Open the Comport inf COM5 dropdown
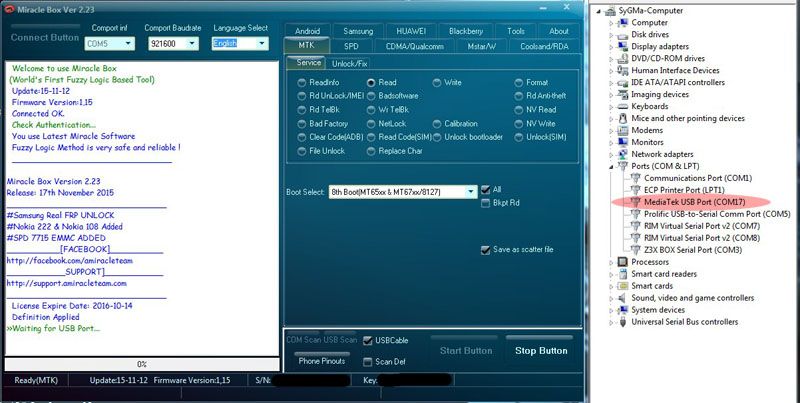 click(x=129, y=44)
